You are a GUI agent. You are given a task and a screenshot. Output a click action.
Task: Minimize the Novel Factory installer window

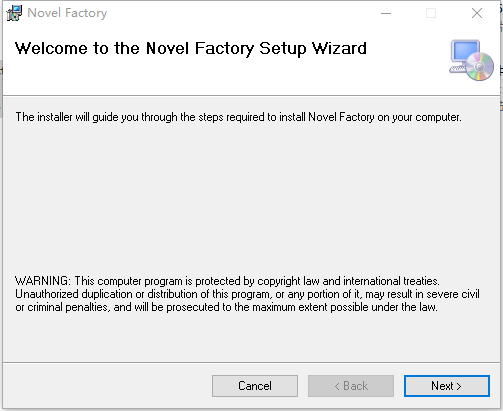pyautogui.click(x=386, y=13)
